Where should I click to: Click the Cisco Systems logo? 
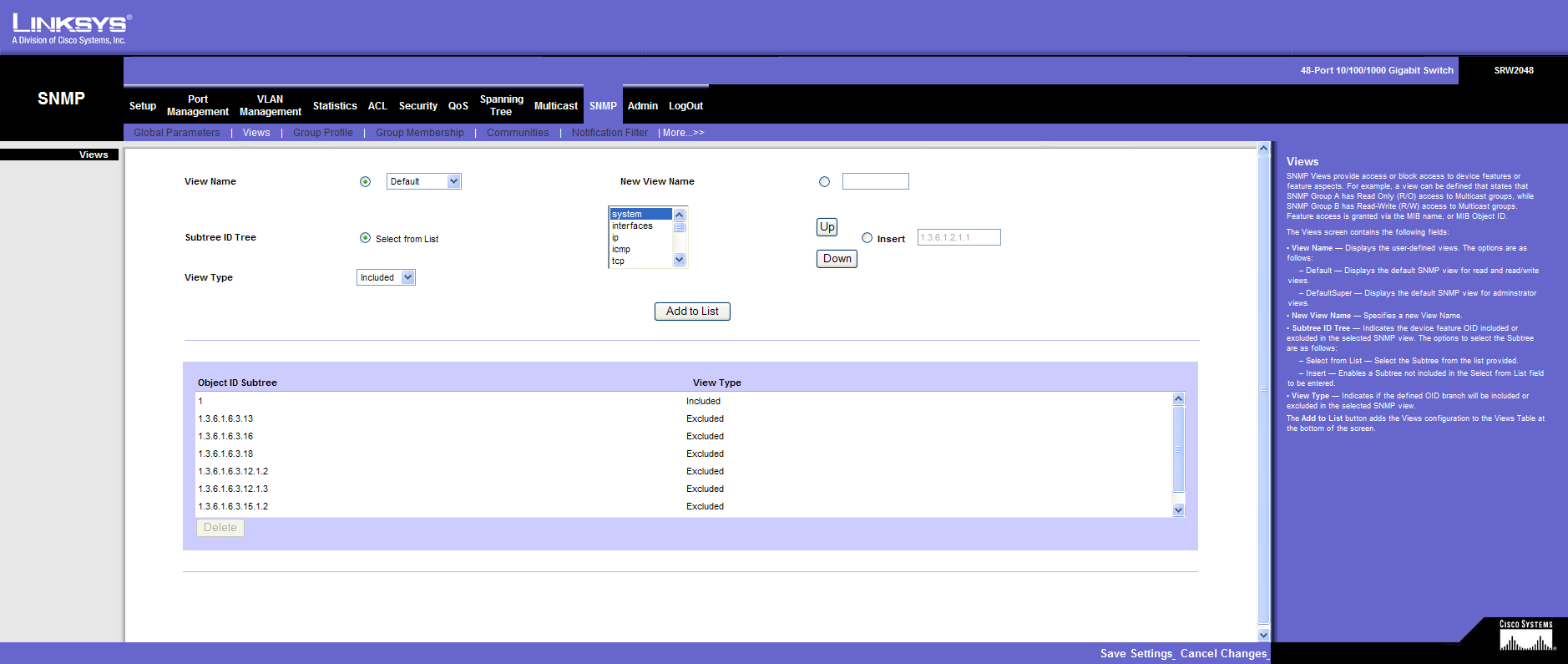pyautogui.click(x=1526, y=636)
